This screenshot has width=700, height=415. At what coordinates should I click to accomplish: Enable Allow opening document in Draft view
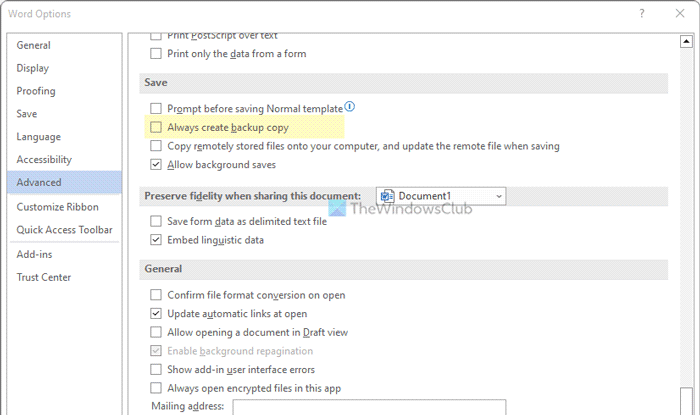click(156, 332)
